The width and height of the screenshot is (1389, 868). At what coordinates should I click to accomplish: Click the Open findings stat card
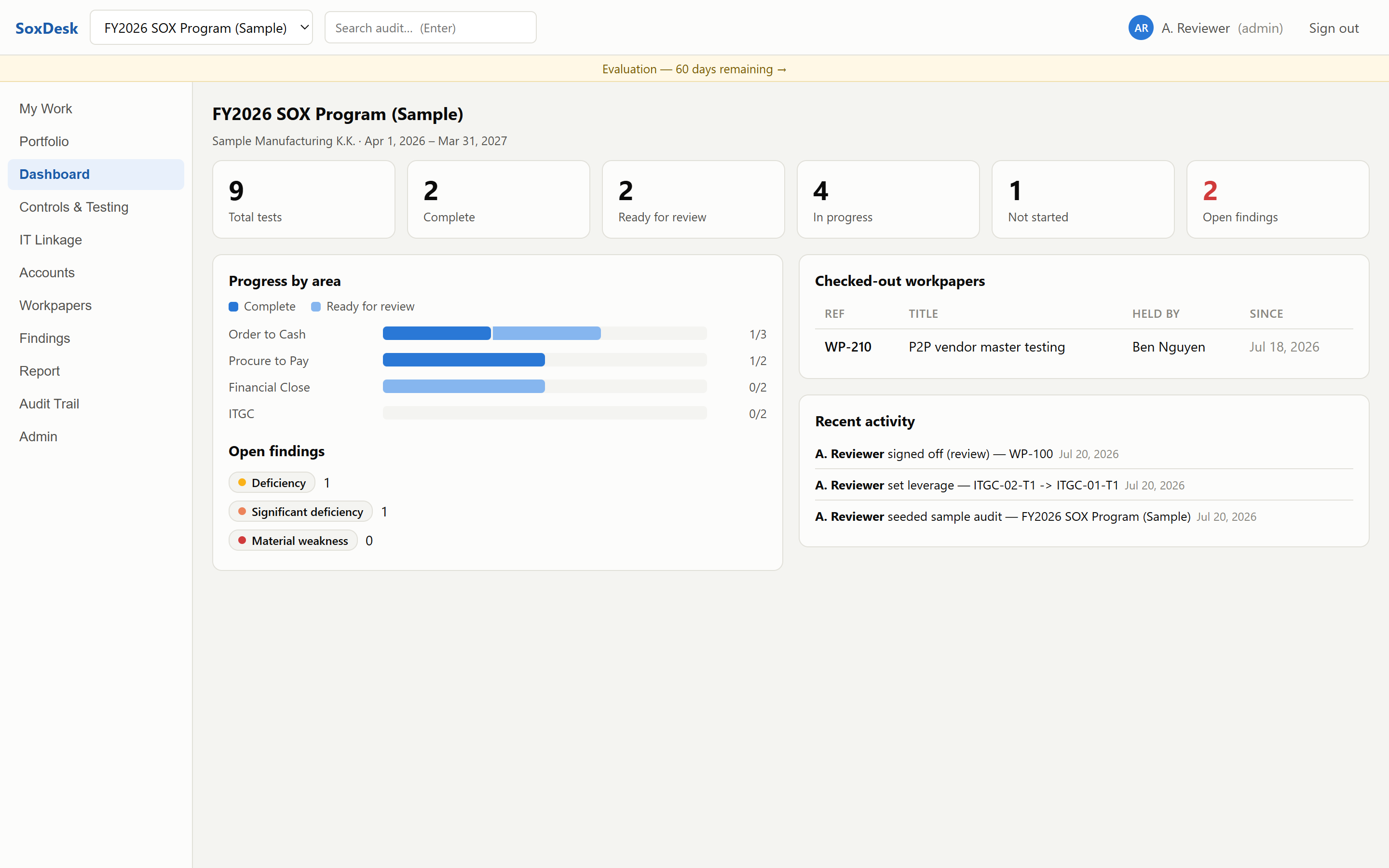pos(1278,199)
